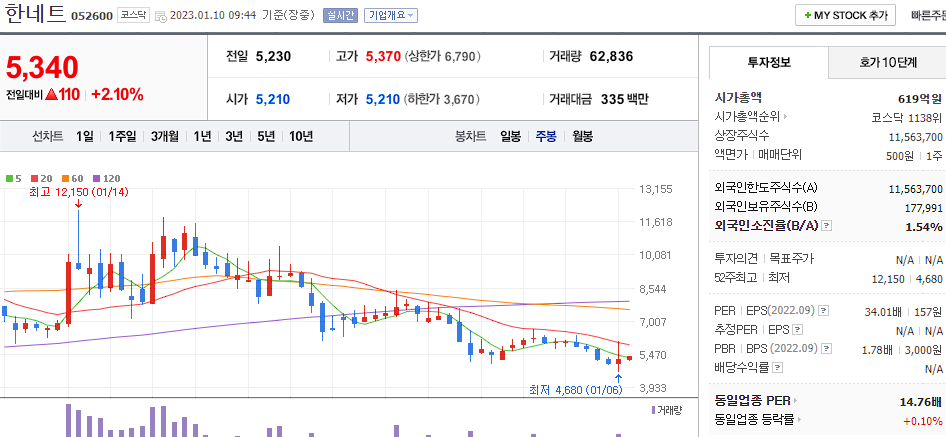Select the 3개월 line chart
The width and height of the screenshot is (946, 437).
[x=165, y=136]
